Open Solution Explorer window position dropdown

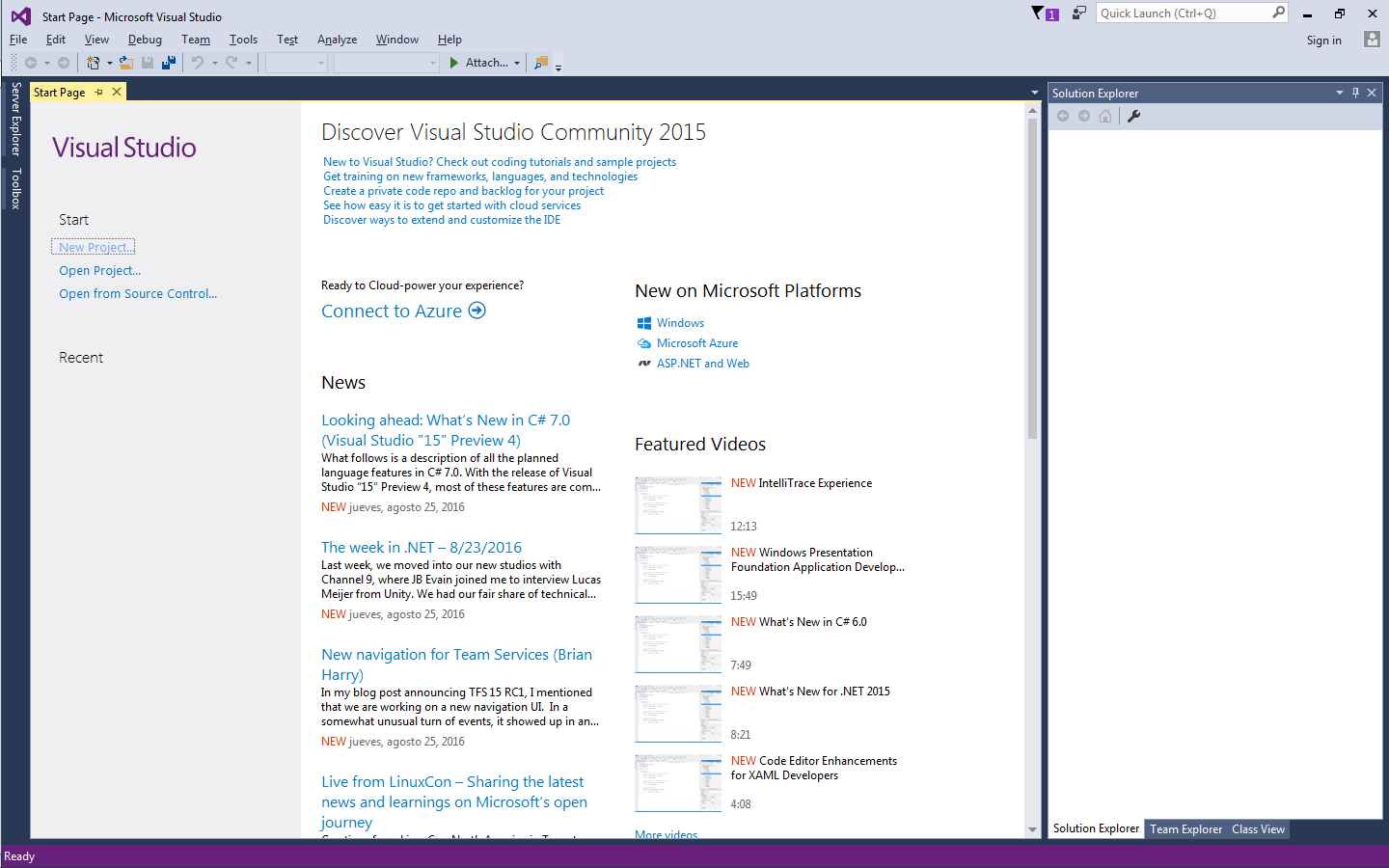tap(1340, 93)
